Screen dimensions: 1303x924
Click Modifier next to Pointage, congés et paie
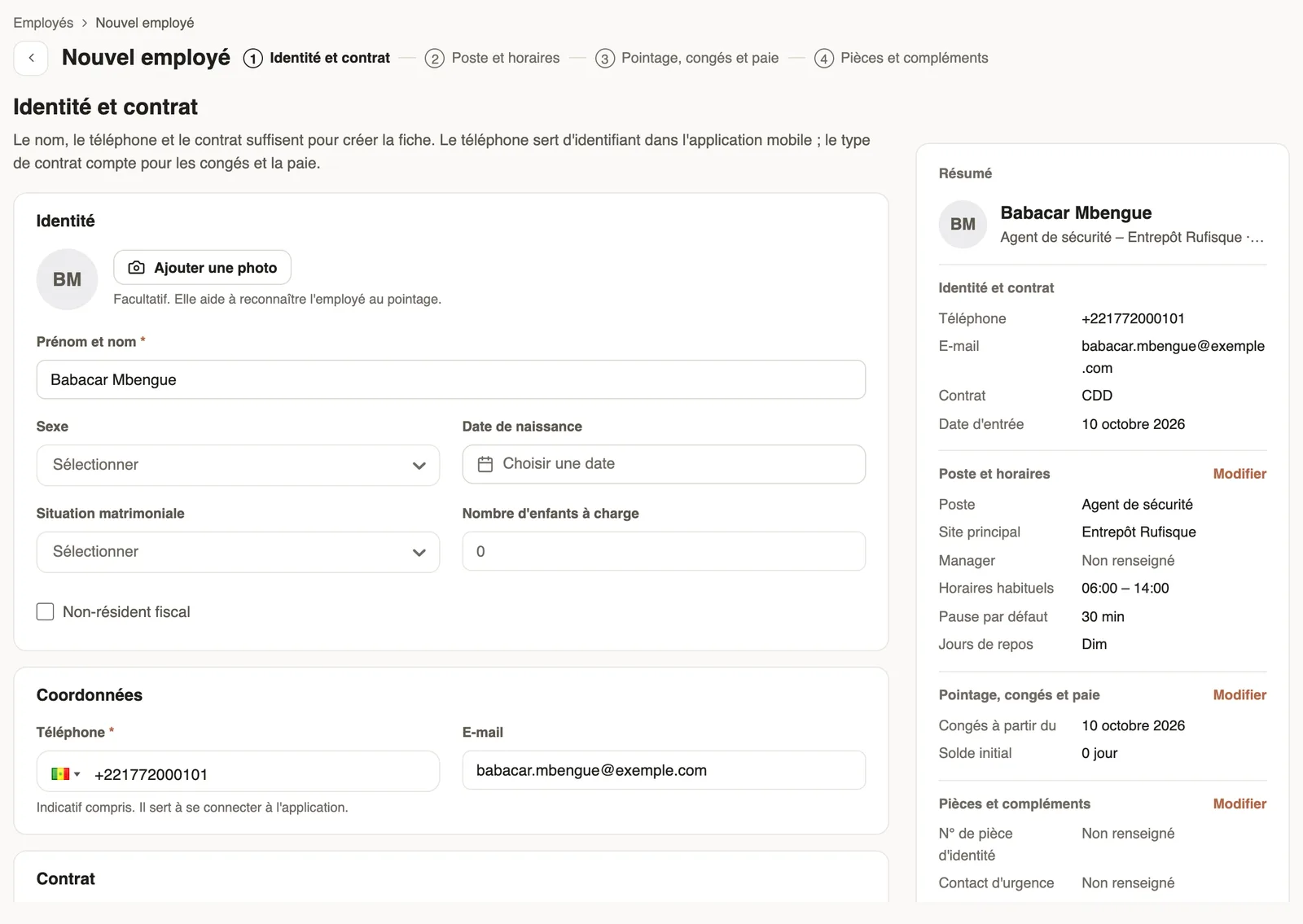1239,695
